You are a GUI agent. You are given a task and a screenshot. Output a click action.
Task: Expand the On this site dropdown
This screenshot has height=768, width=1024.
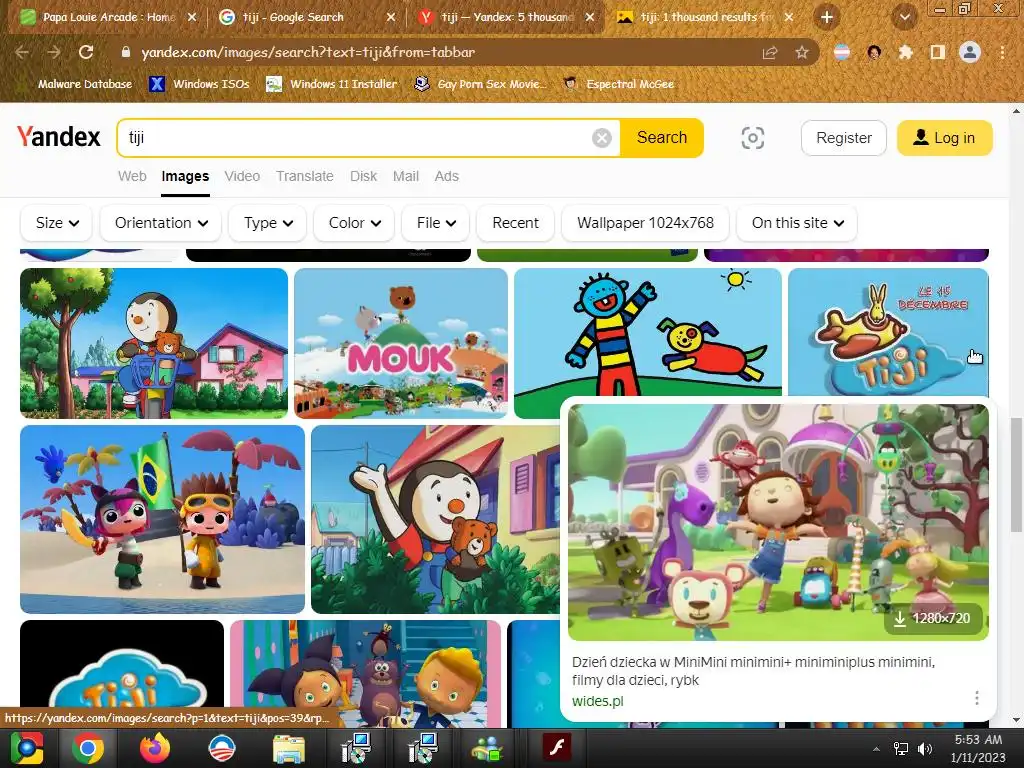(797, 223)
